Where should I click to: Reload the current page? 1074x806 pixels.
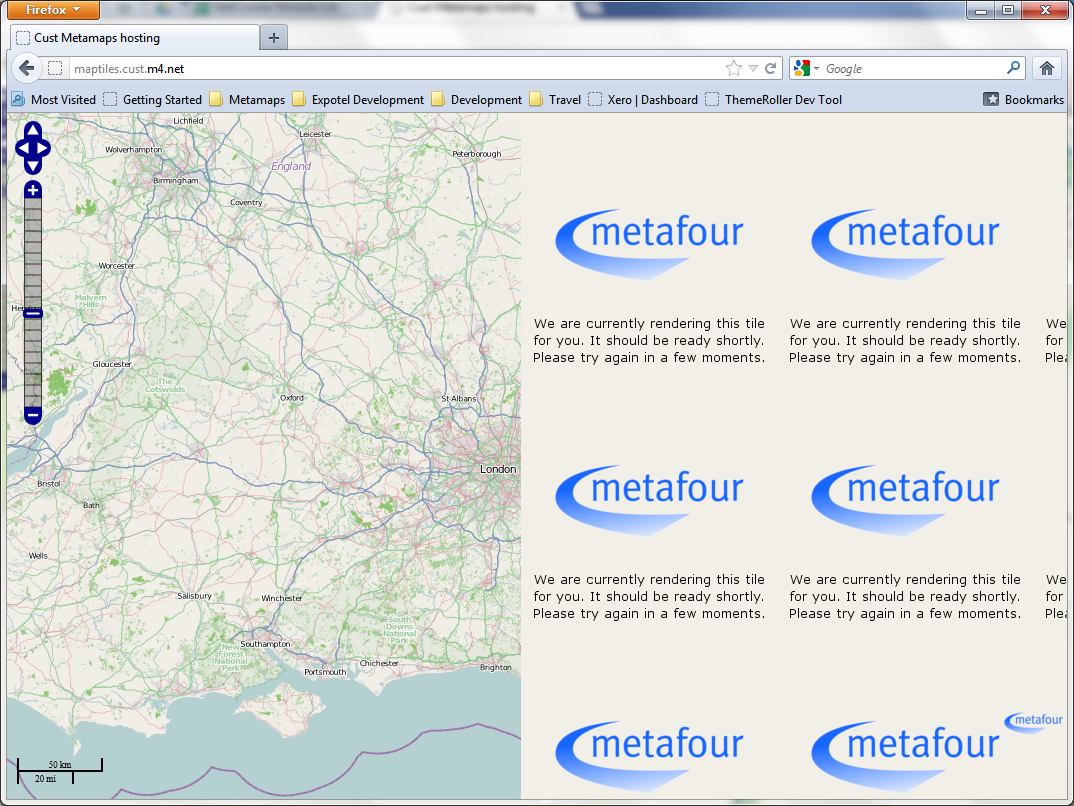pos(771,68)
